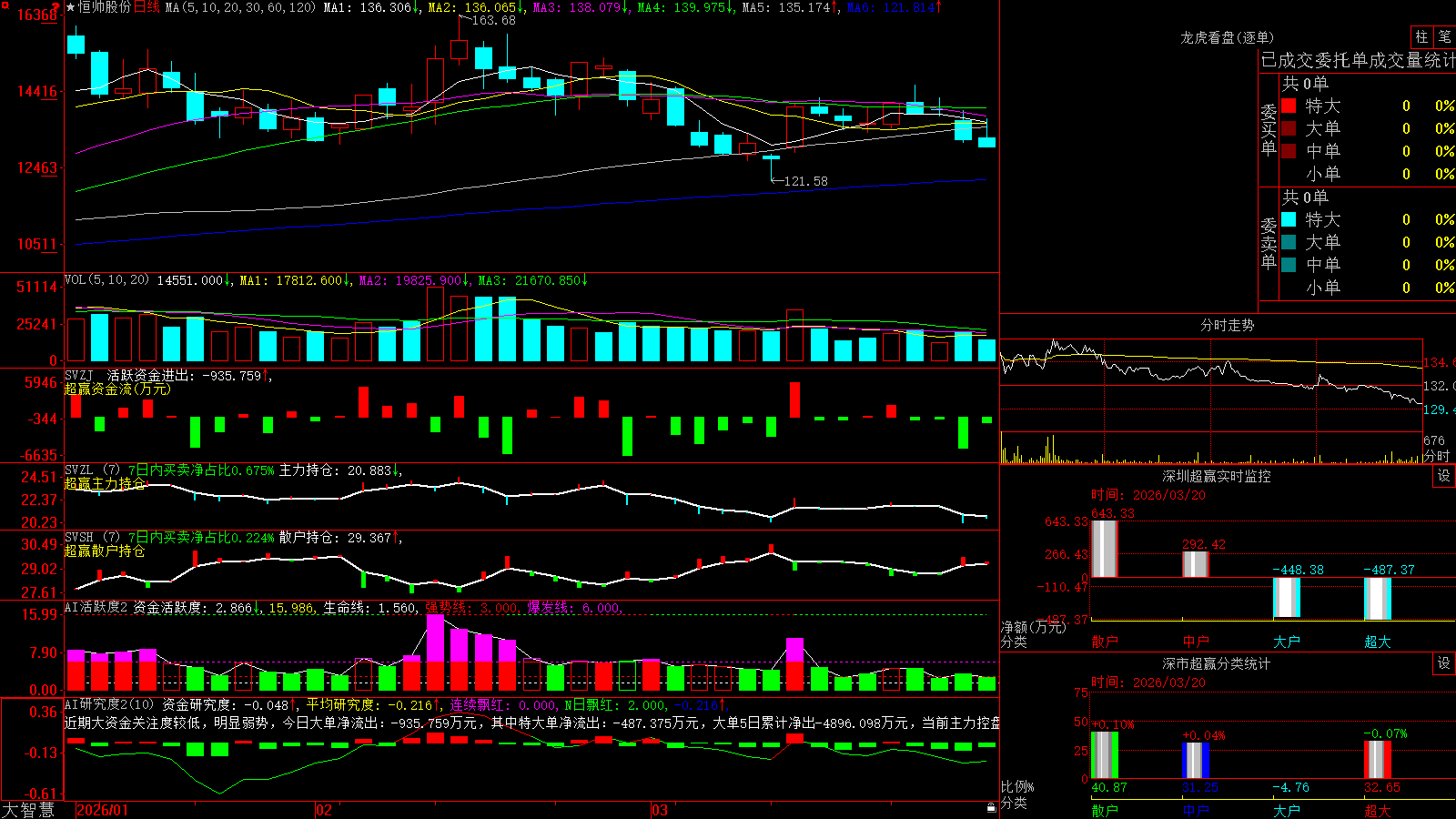Click dark red 大单 swatch in 委买单 legend
This screenshot has height=819, width=1456.
pyautogui.click(x=1289, y=128)
